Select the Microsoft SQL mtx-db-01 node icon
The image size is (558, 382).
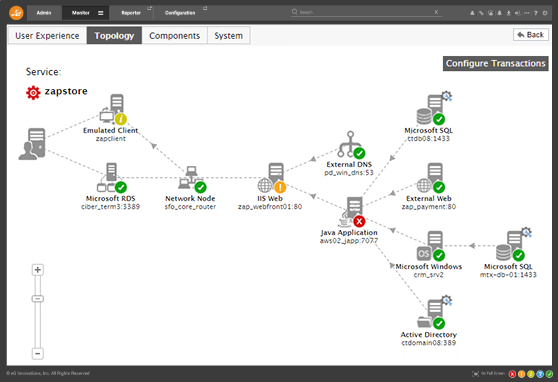[511, 245]
